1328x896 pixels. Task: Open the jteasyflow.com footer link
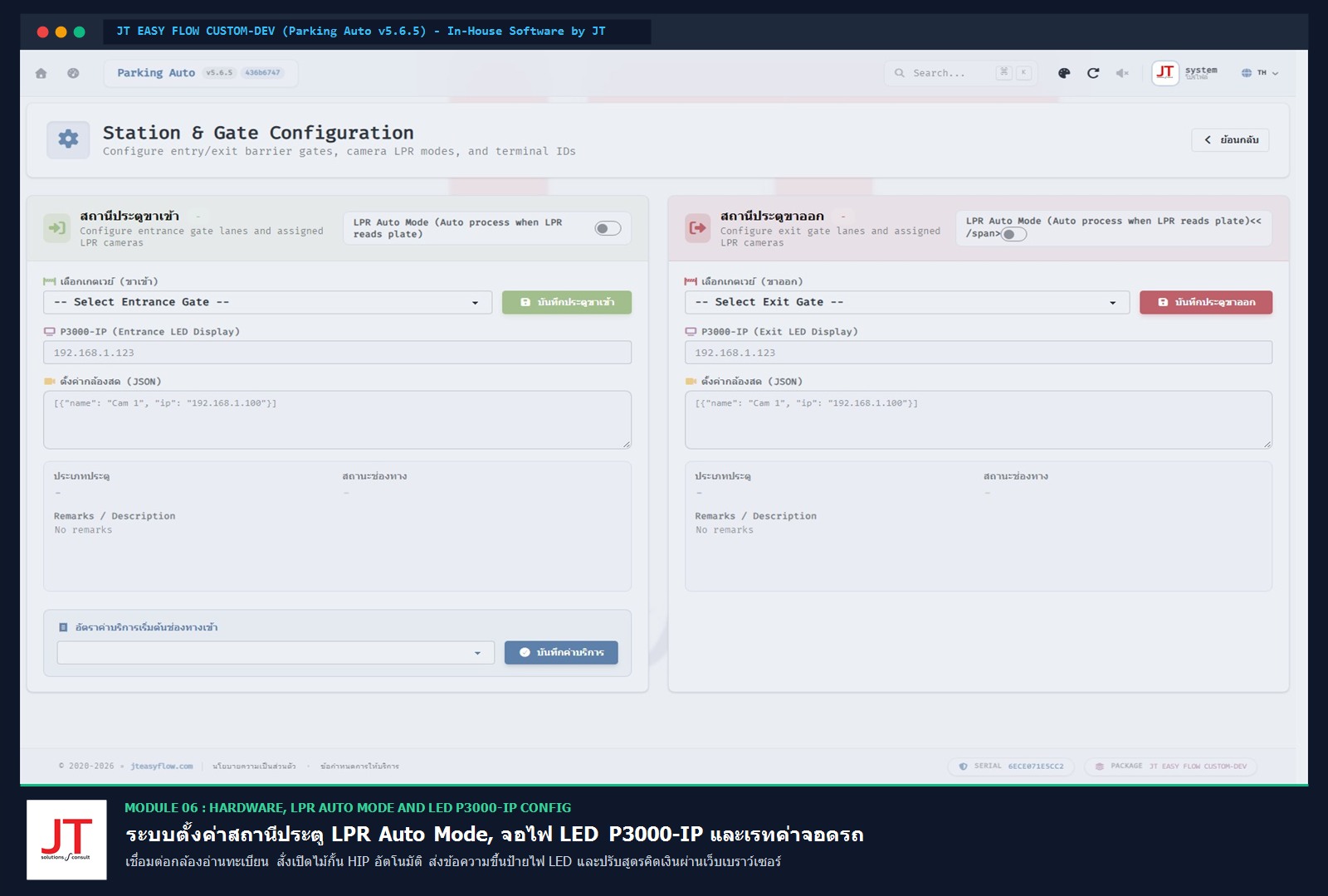pyautogui.click(x=162, y=767)
